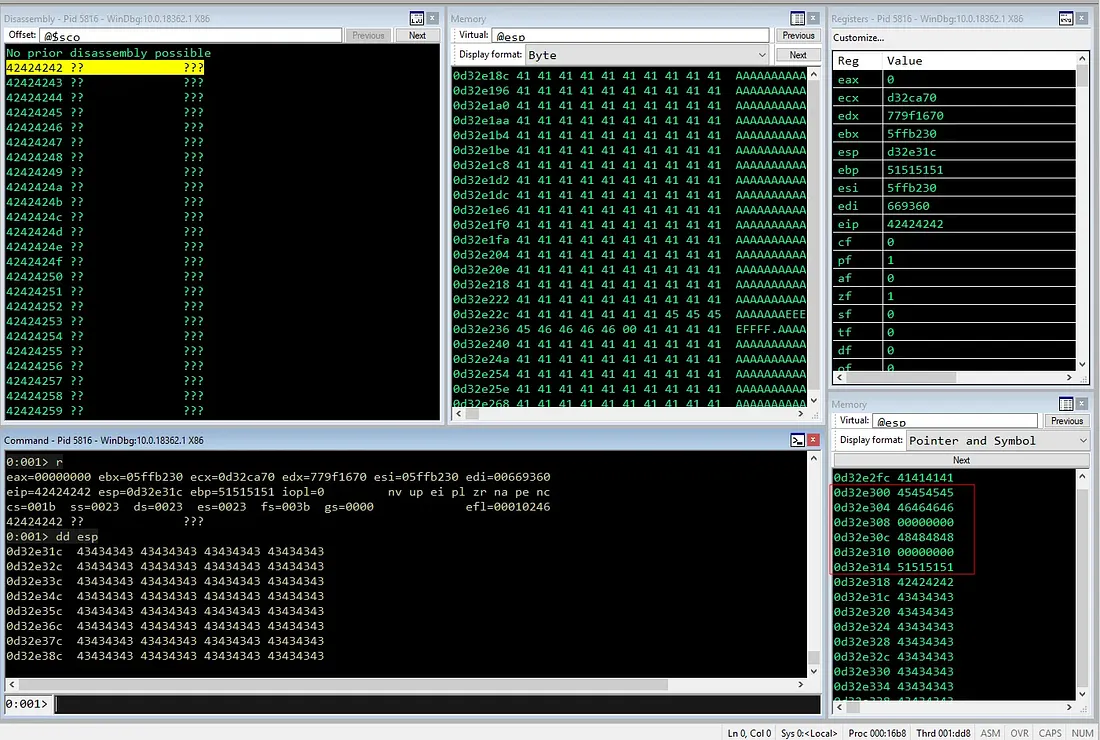Screen dimensions: 1100x740
Task: Select the disassembly line 42424250
Action: click(x=105, y=276)
